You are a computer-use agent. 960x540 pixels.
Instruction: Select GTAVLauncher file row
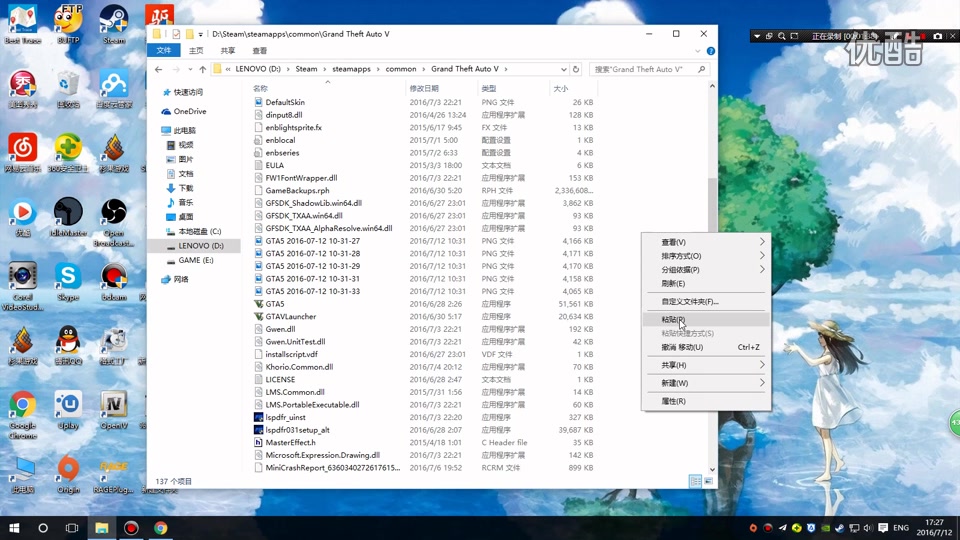coord(424,317)
